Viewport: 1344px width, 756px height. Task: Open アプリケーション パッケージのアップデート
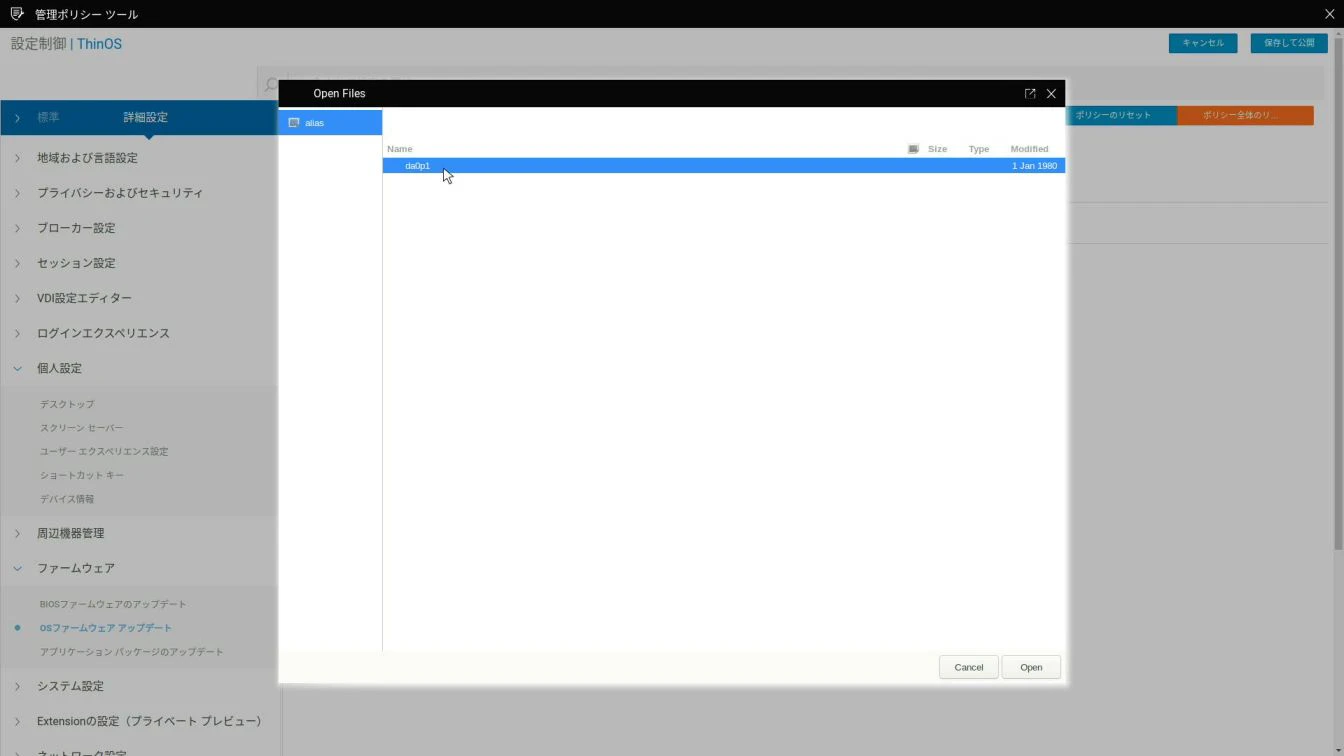(x=132, y=652)
